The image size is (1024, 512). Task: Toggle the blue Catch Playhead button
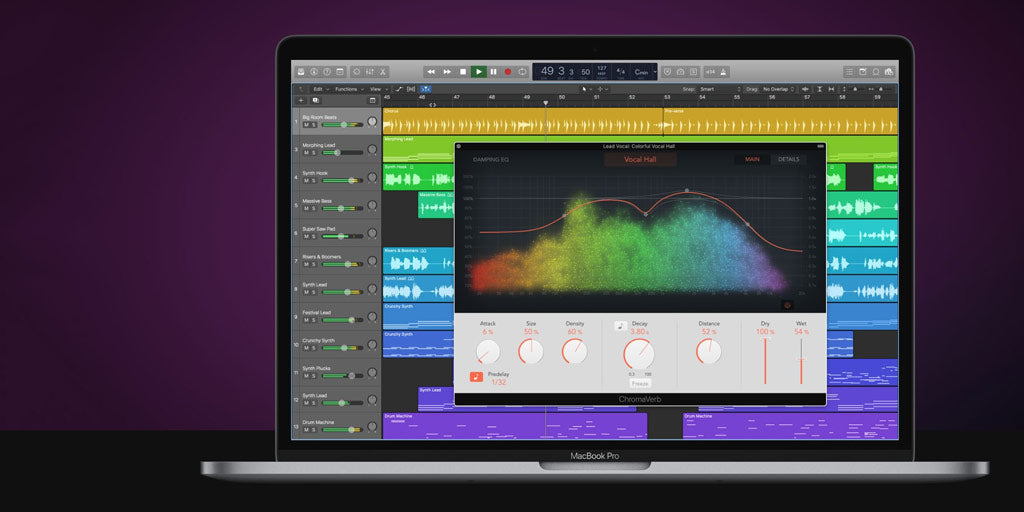click(426, 89)
